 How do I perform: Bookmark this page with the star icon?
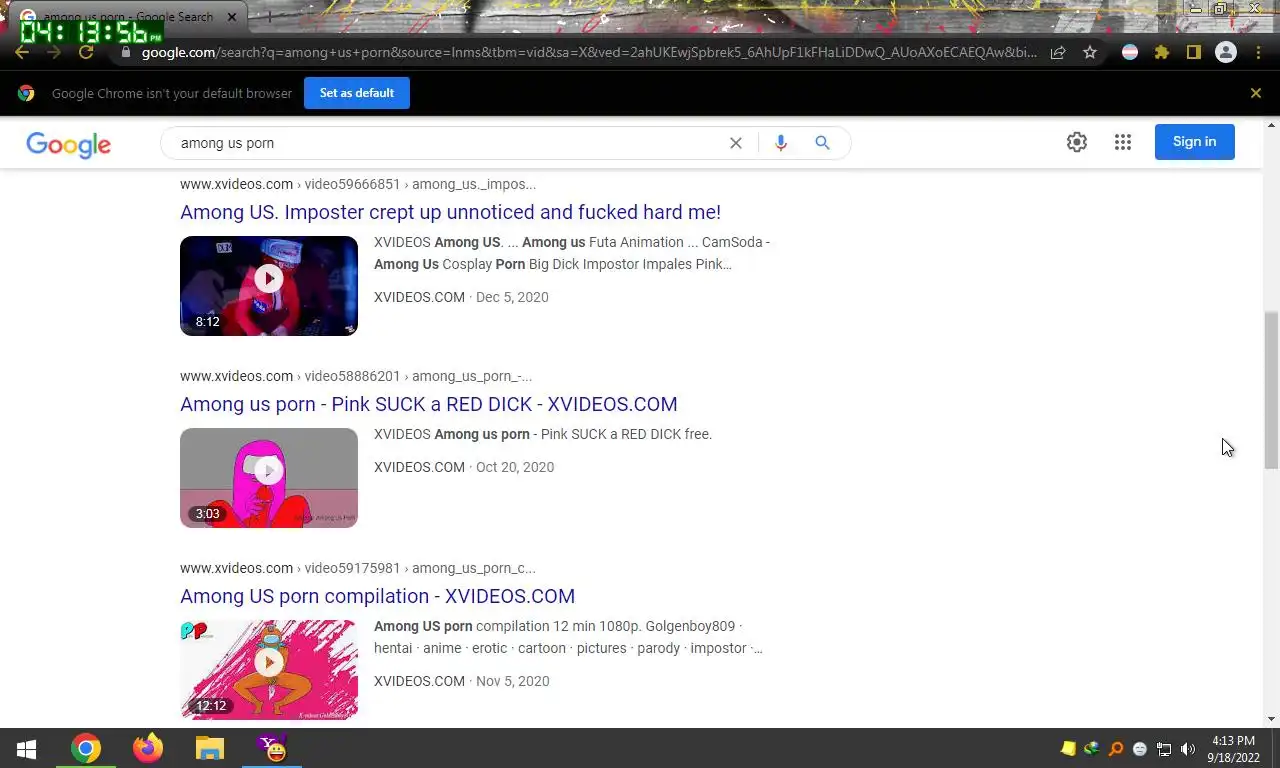click(1090, 53)
